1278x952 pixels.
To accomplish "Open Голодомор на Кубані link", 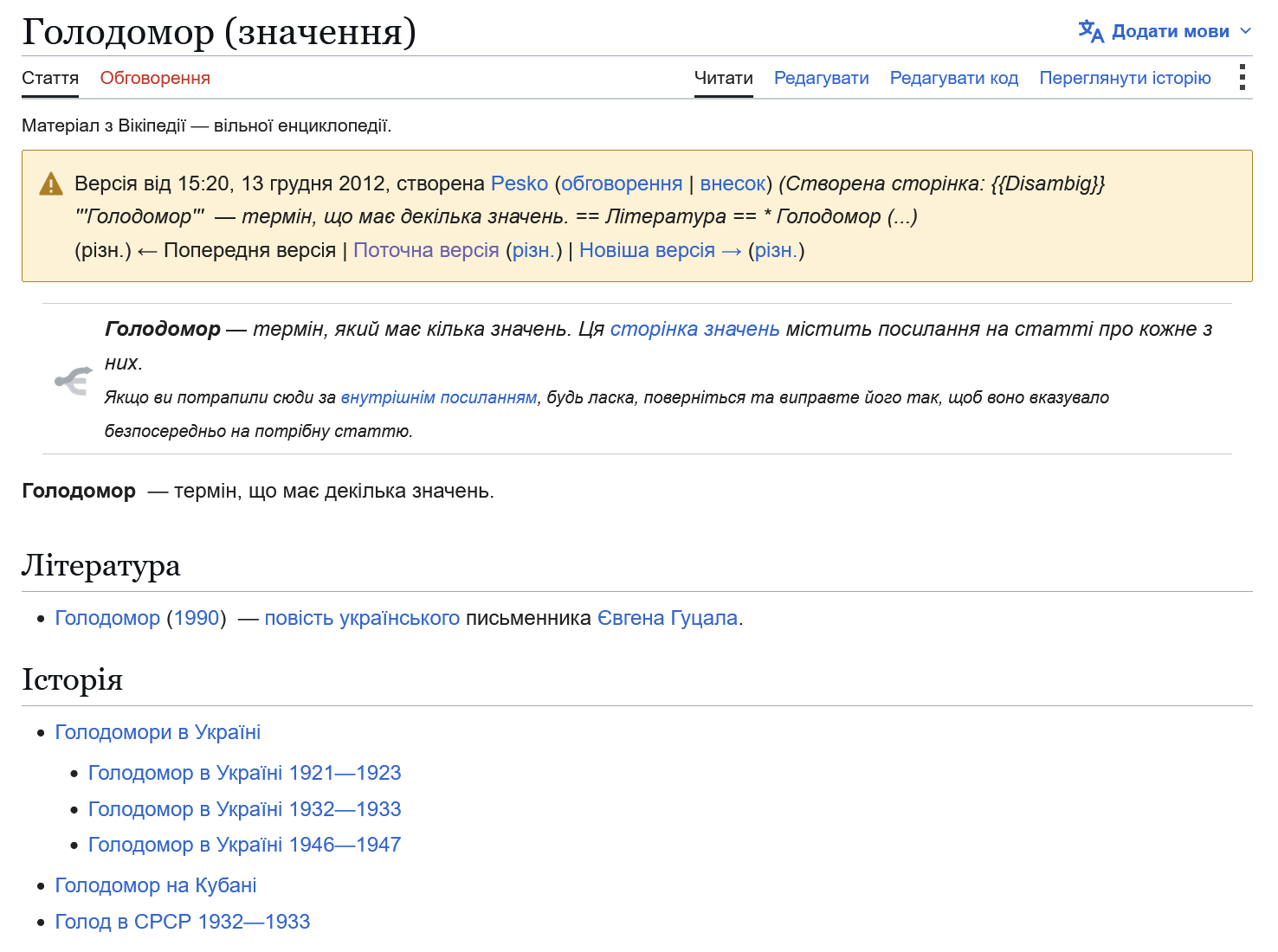I will point(156,885).
